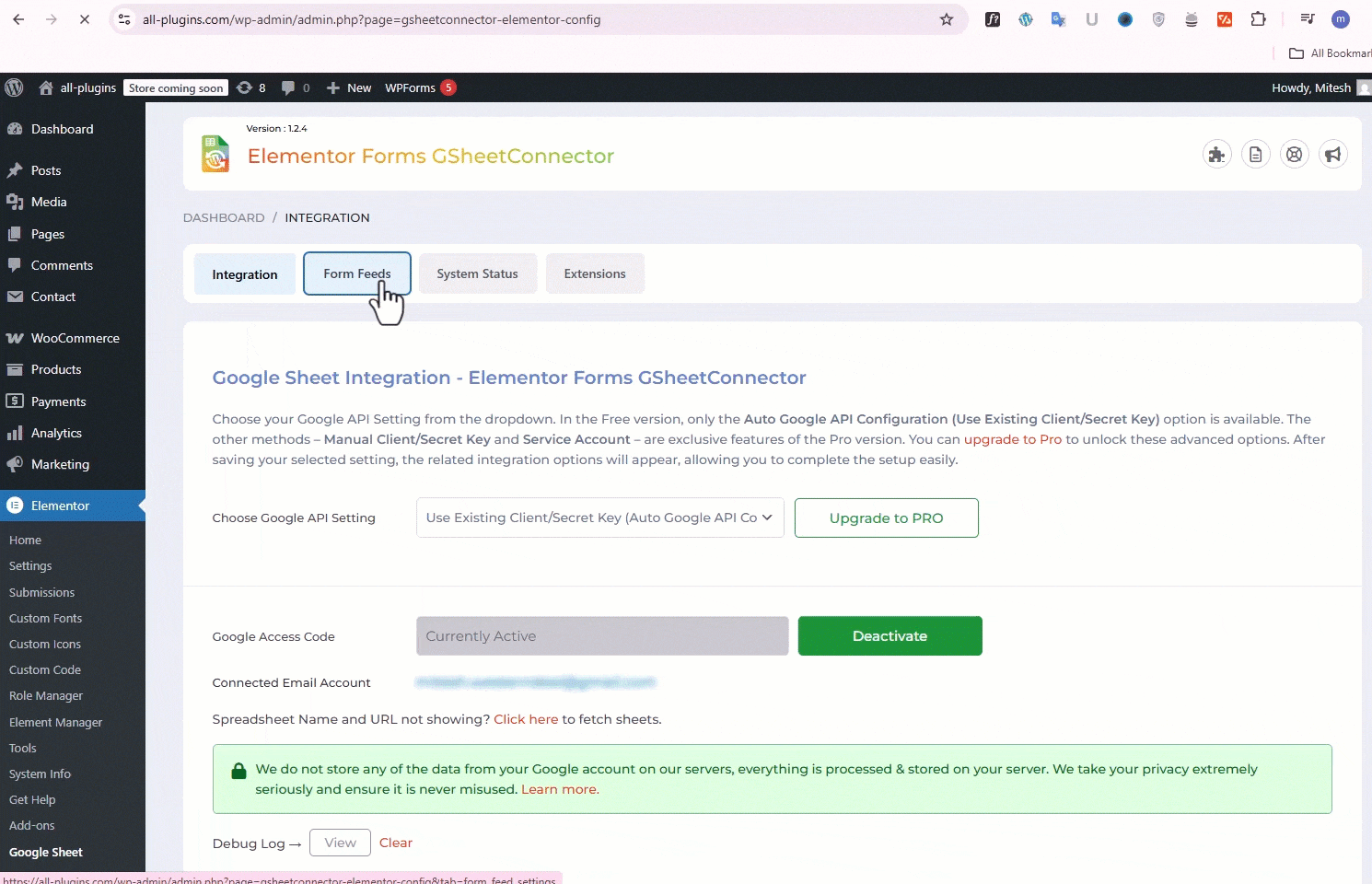The height and width of the screenshot is (884, 1372).
Task: Open the support lifebuoy icon in plugin header
Action: [x=1295, y=155]
